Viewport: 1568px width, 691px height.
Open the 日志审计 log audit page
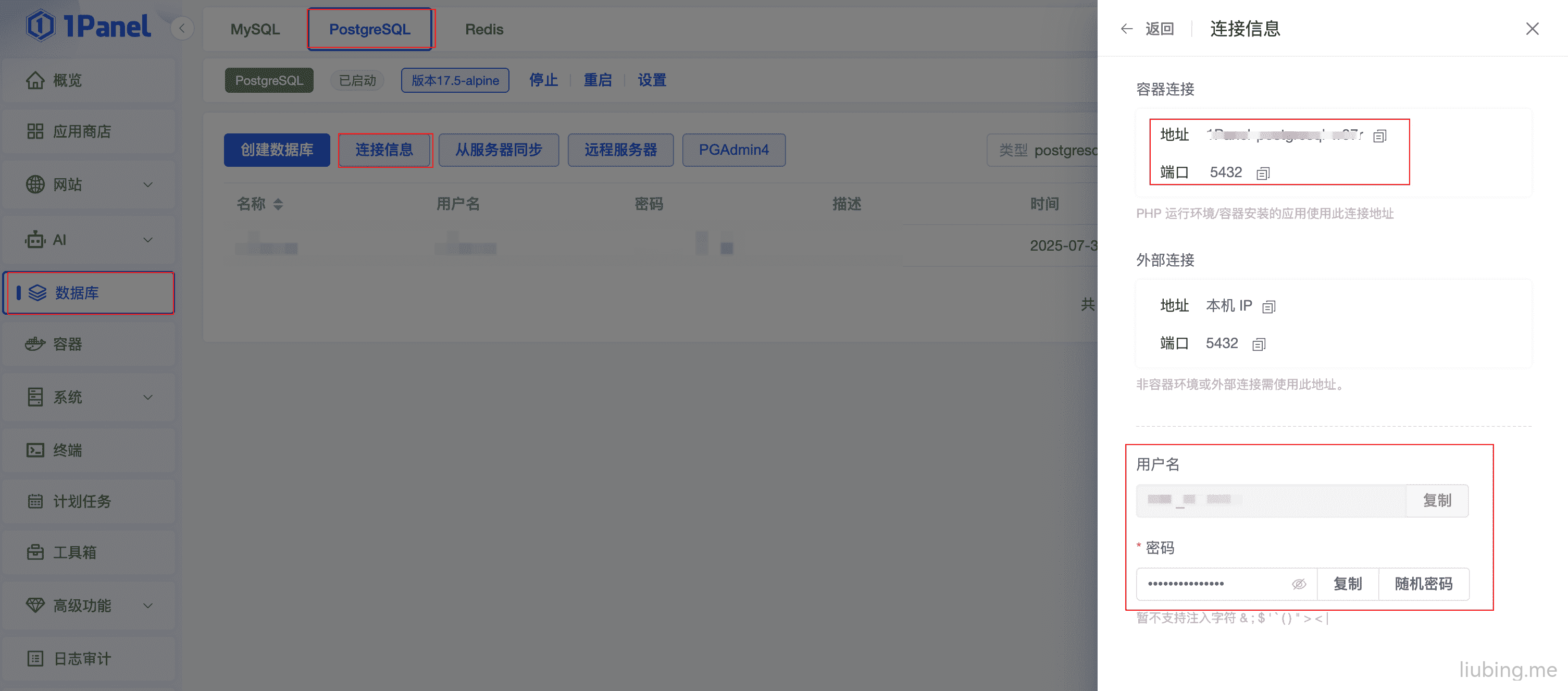coord(89,658)
